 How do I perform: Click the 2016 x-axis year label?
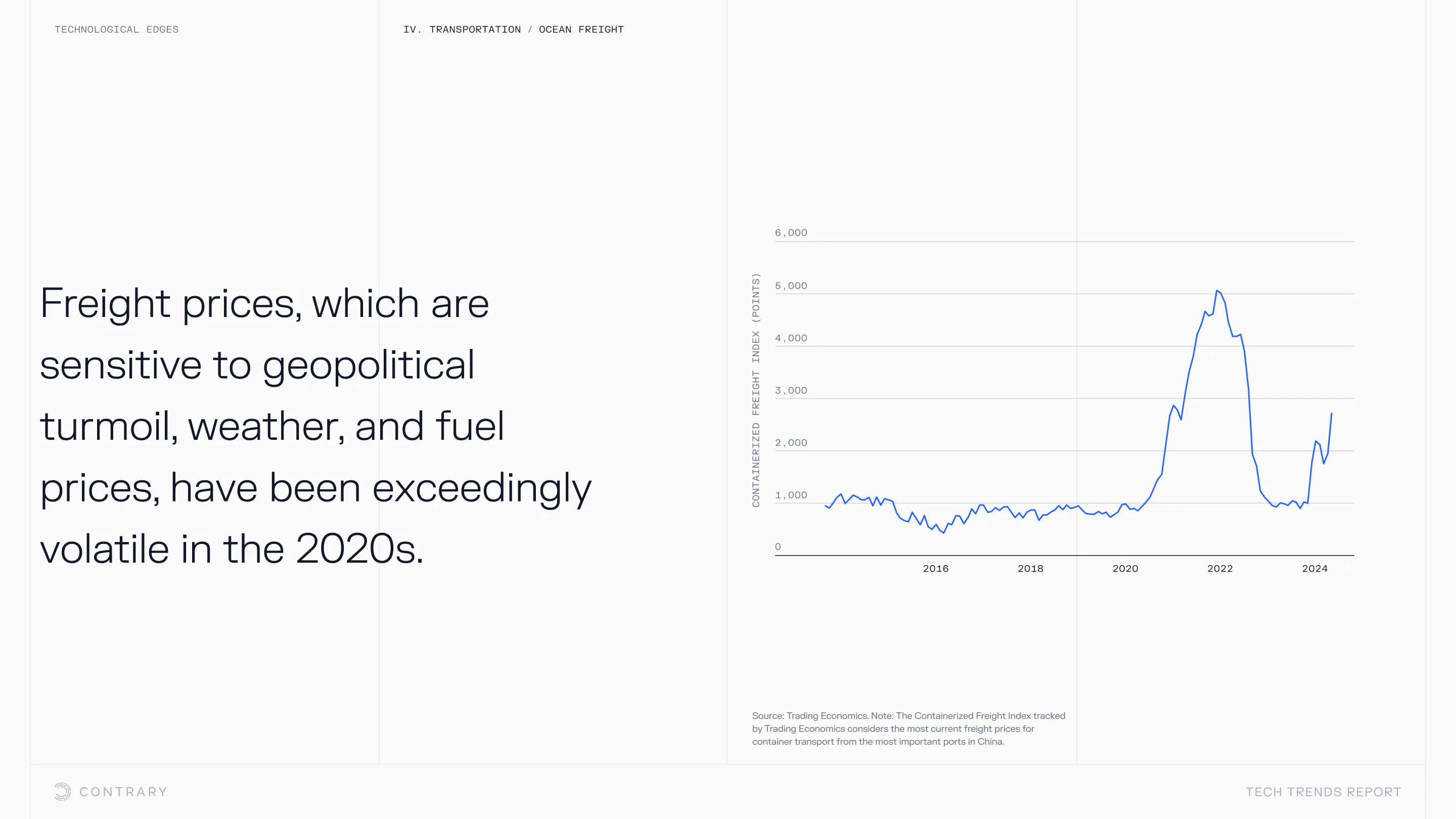(x=935, y=569)
